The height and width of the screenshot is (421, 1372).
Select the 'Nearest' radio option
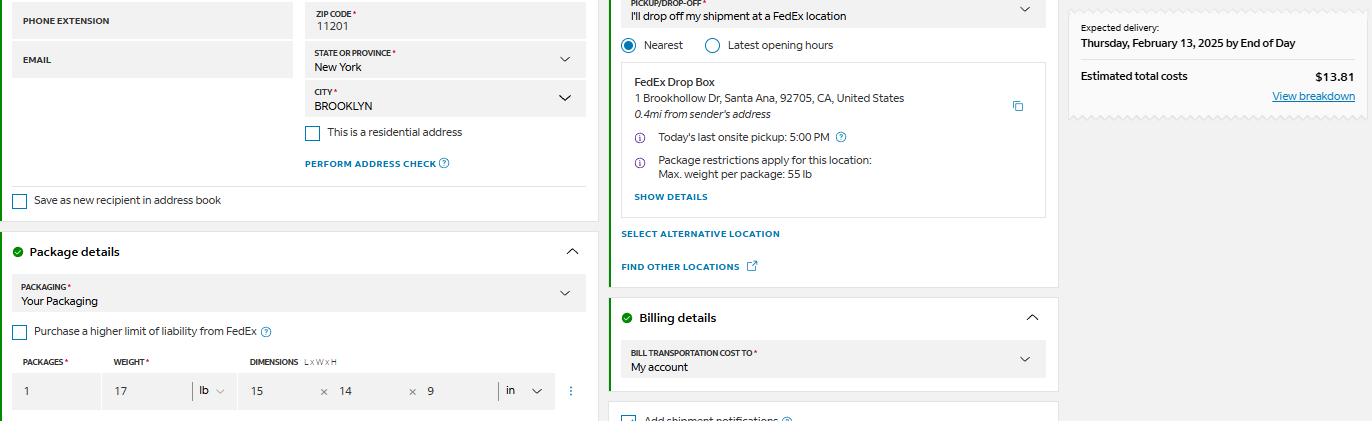(x=628, y=45)
